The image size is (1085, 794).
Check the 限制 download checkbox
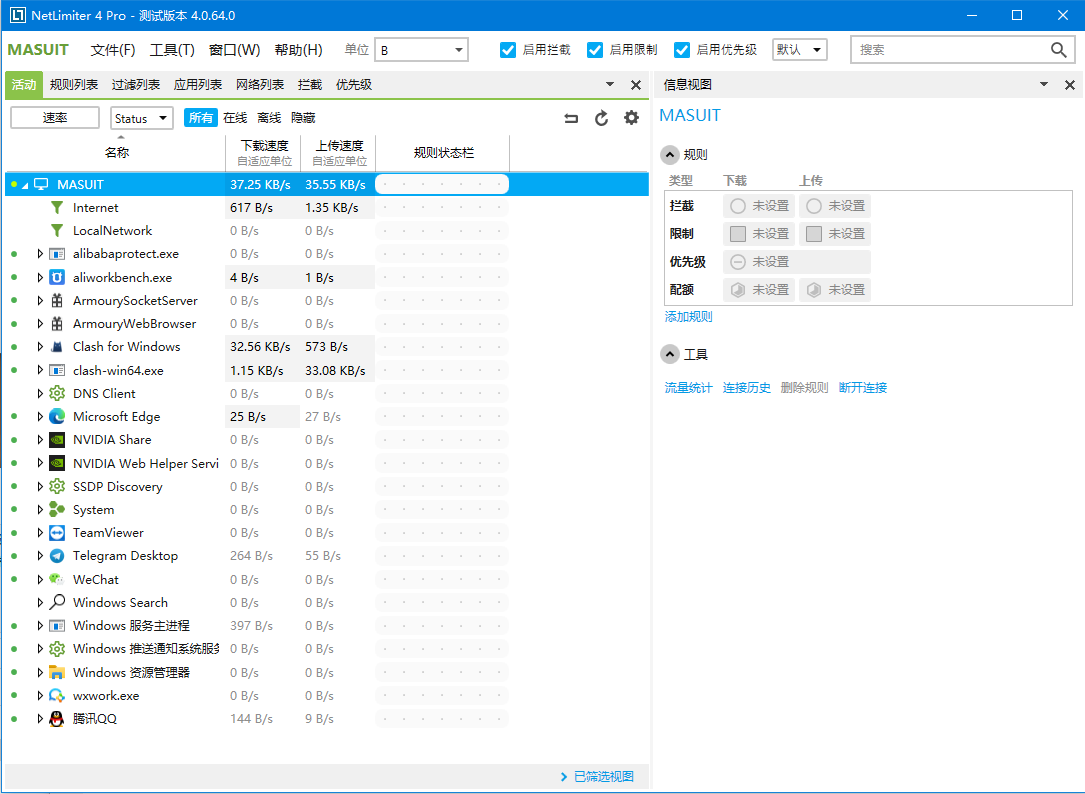click(738, 234)
